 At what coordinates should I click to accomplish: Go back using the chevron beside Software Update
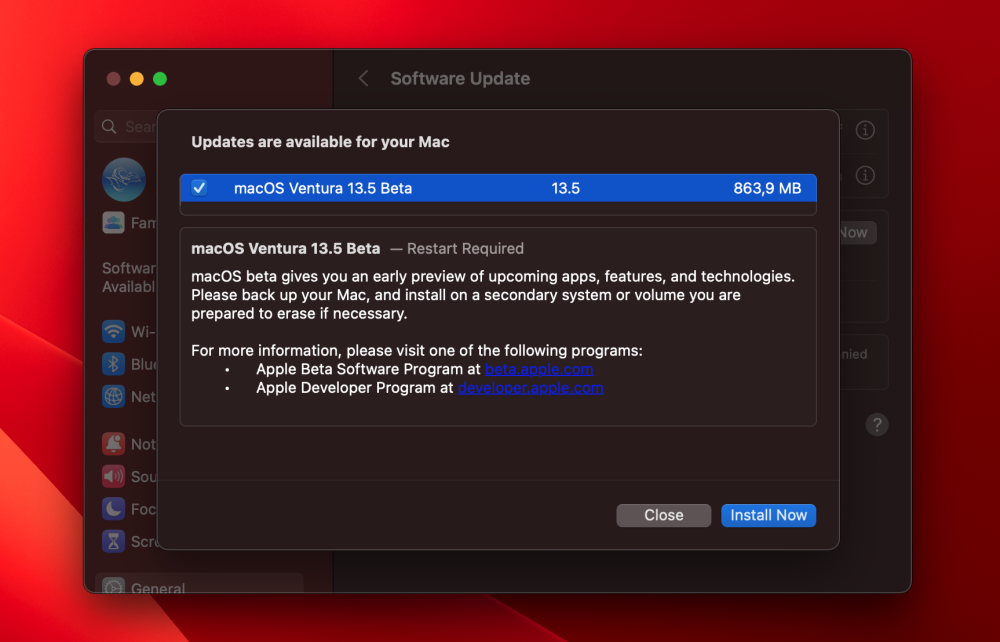click(364, 78)
